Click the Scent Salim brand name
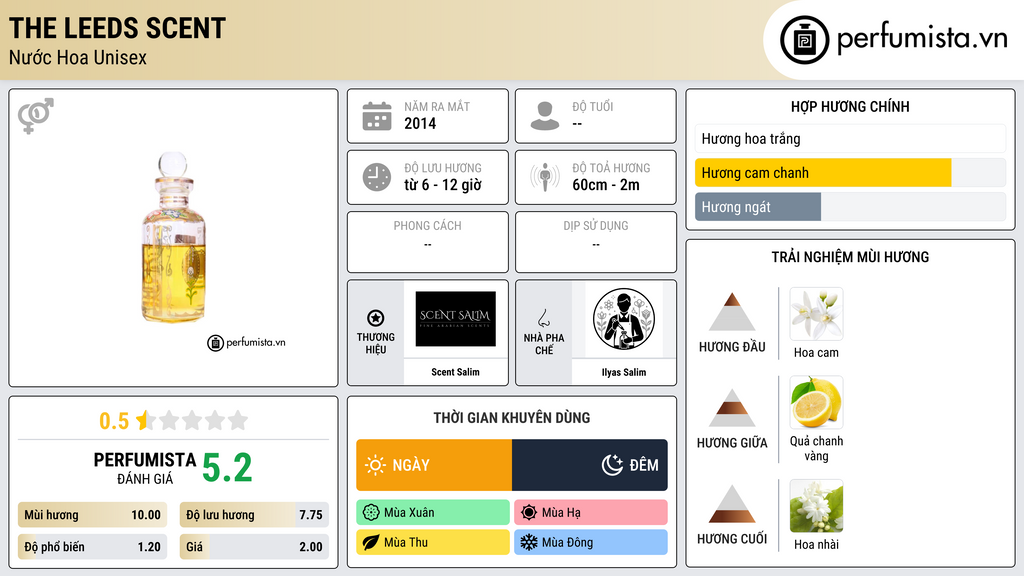 click(x=455, y=372)
